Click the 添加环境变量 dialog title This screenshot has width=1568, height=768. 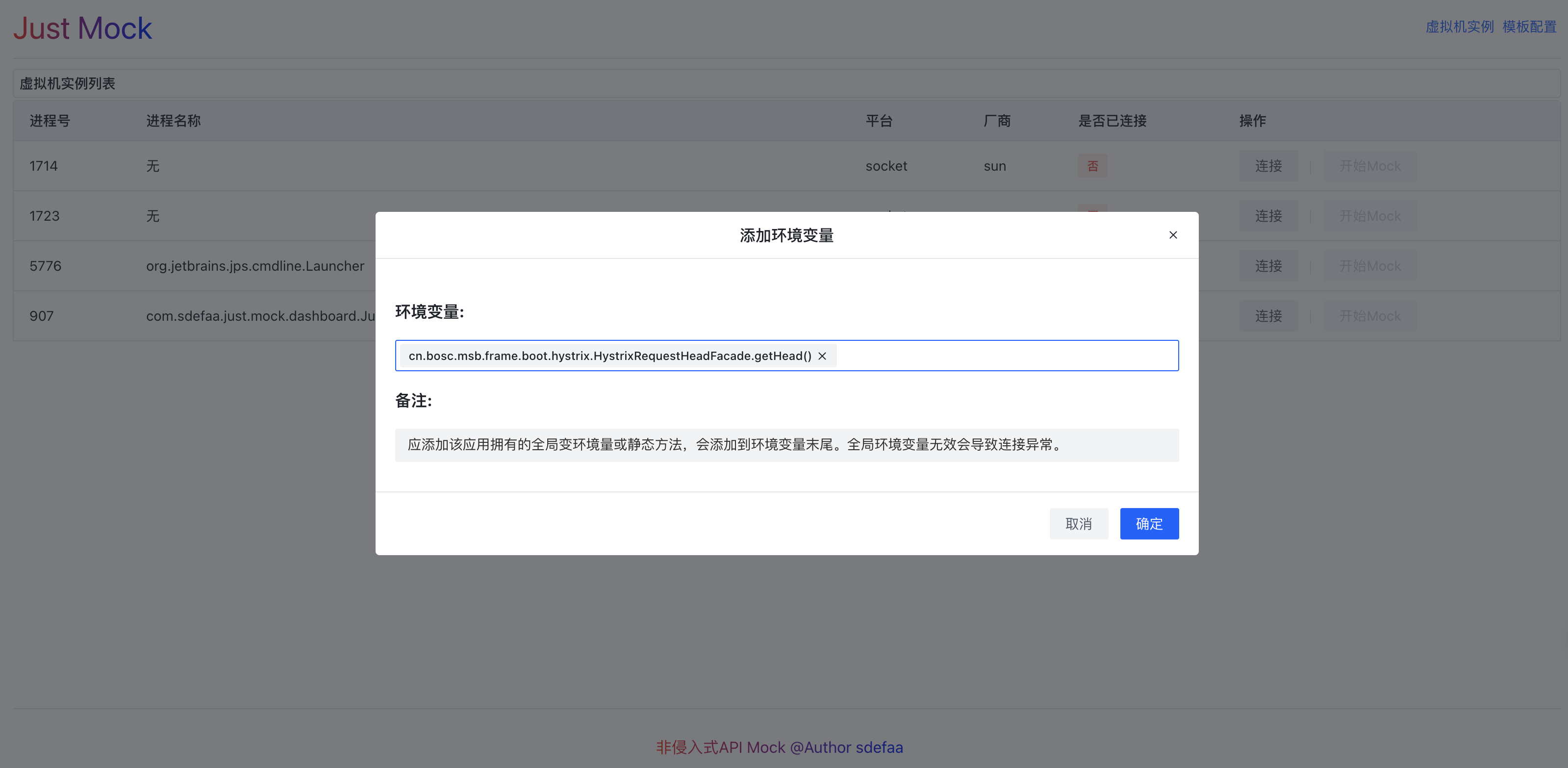coord(786,235)
